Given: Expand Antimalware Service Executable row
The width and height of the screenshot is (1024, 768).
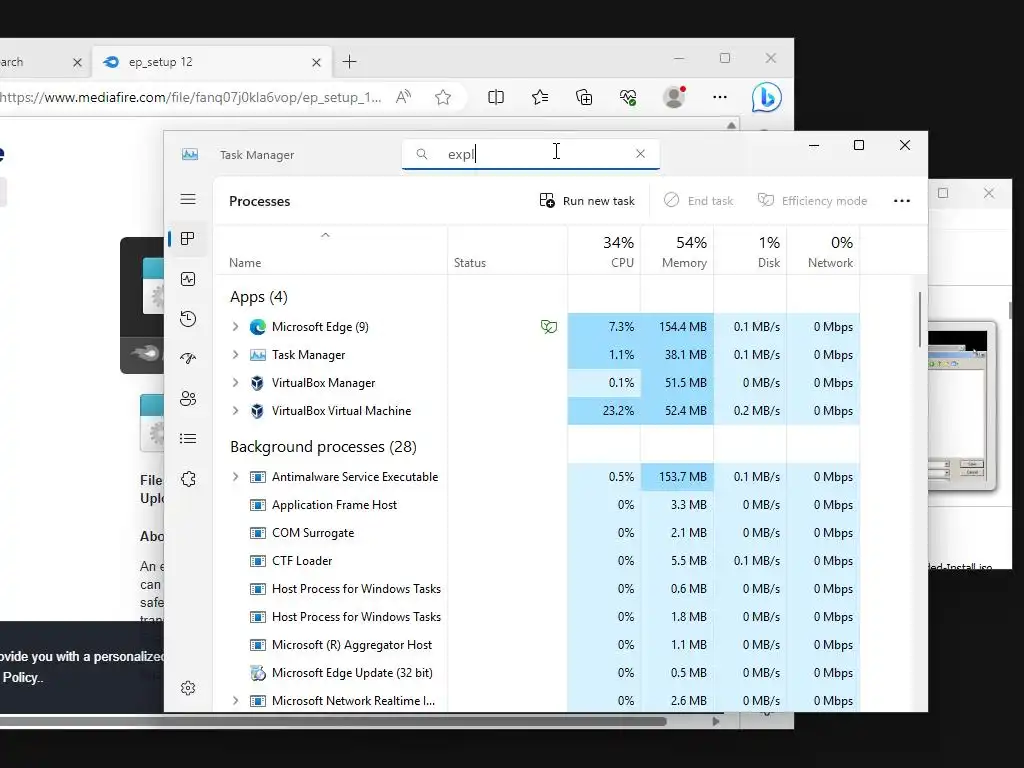Looking at the screenshot, I should point(235,477).
